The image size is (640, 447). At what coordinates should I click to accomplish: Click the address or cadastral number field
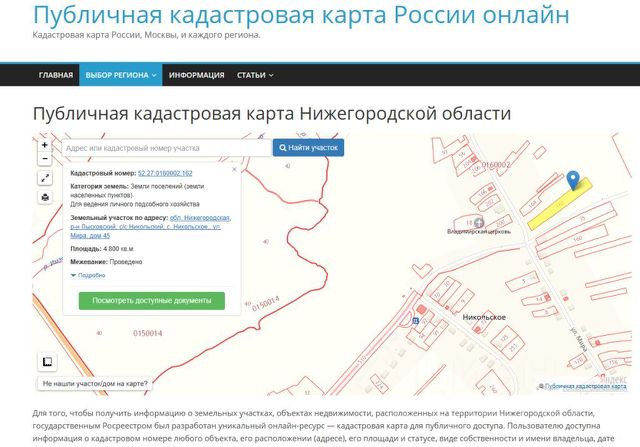(x=165, y=148)
